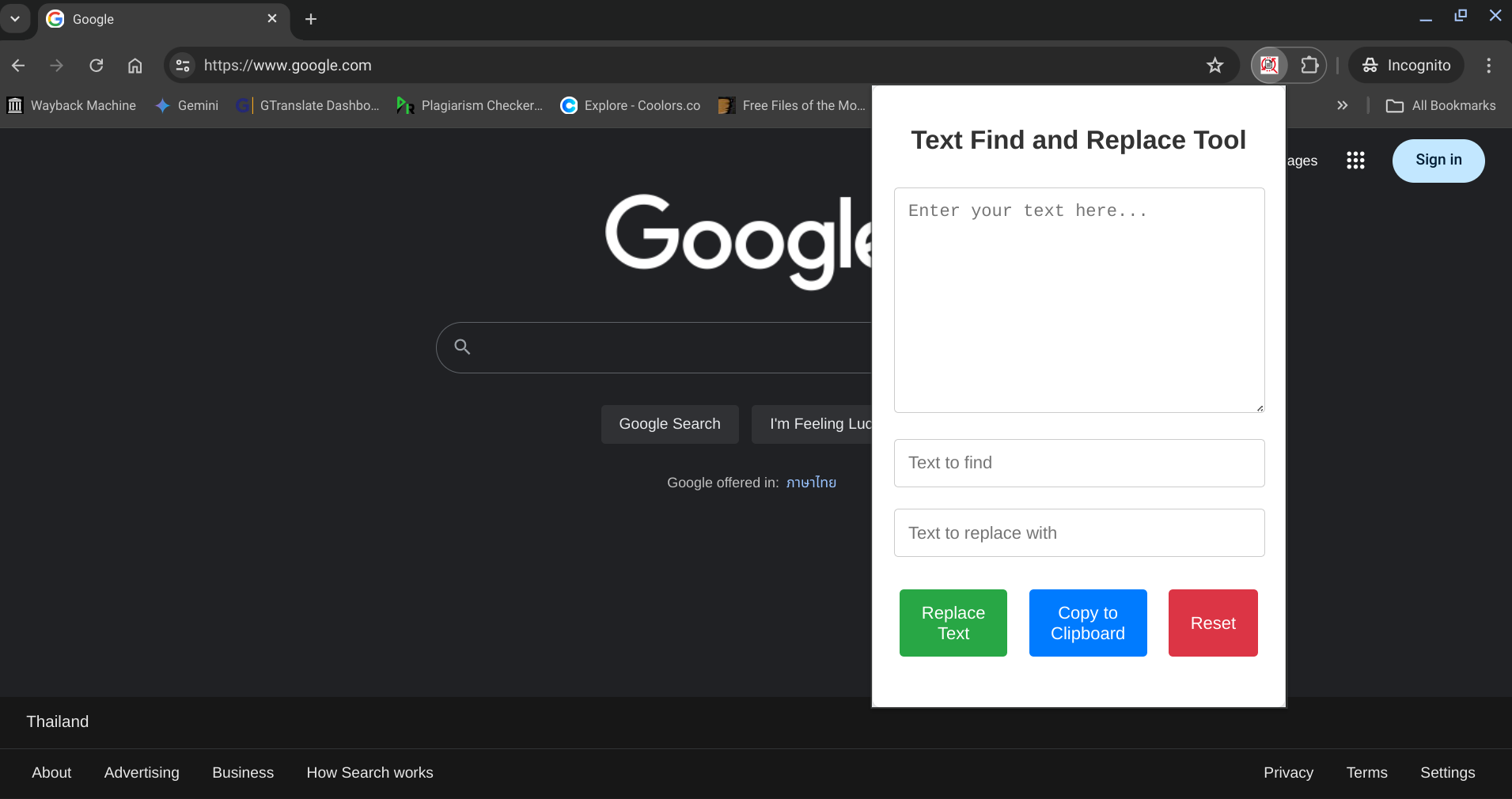The width and height of the screenshot is (1512, 799).
Task: Switch Google to ภาษาไทย
Action: [x=811, y=483]
